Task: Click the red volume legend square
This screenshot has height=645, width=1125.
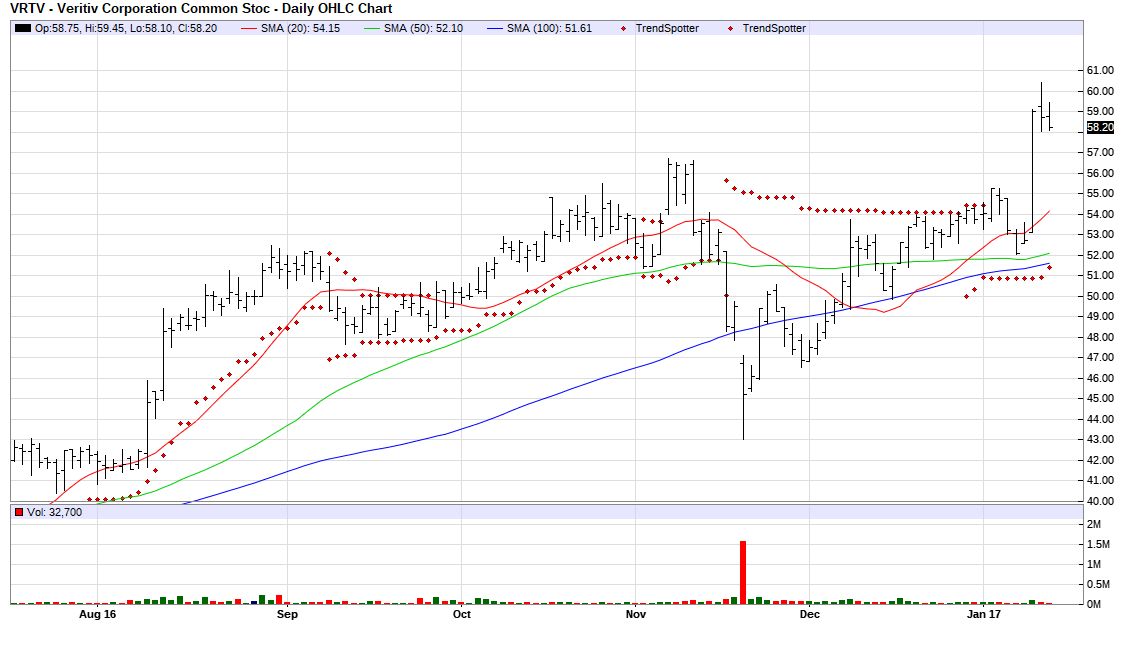Action: click(x=19, y=512)
